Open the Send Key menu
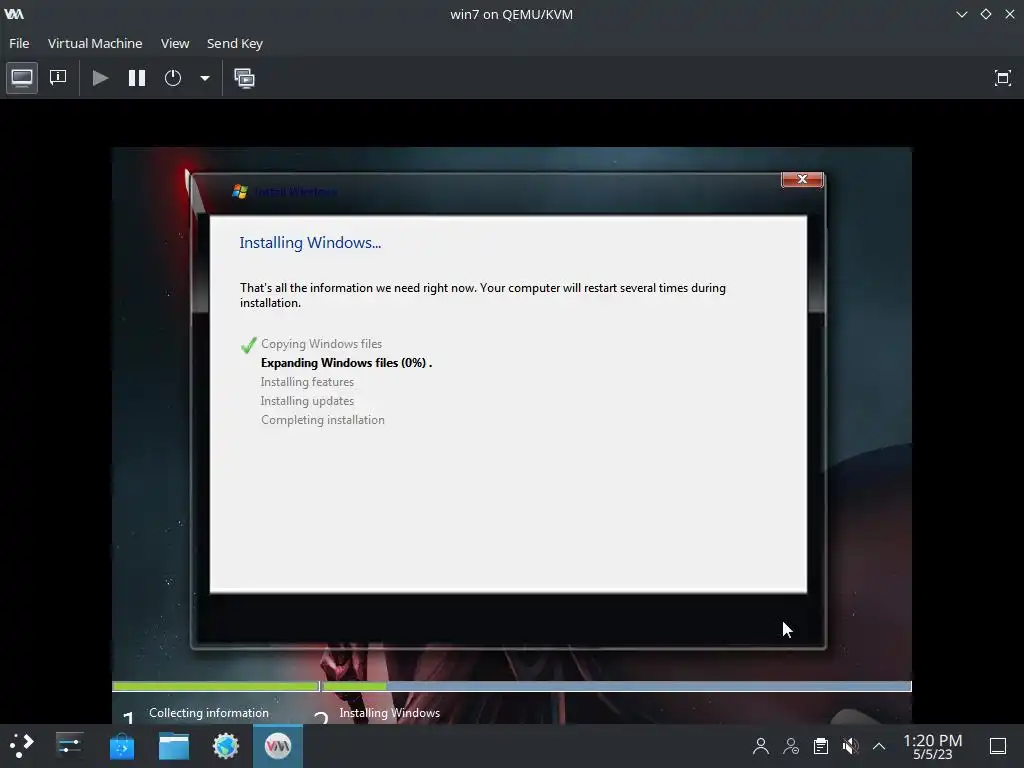 234,43
